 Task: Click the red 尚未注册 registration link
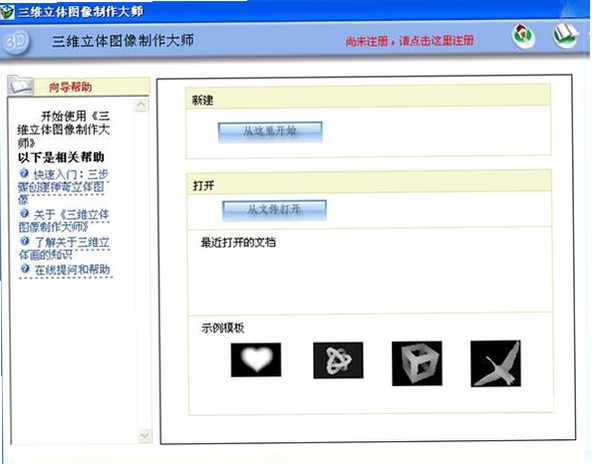(410, 41)
